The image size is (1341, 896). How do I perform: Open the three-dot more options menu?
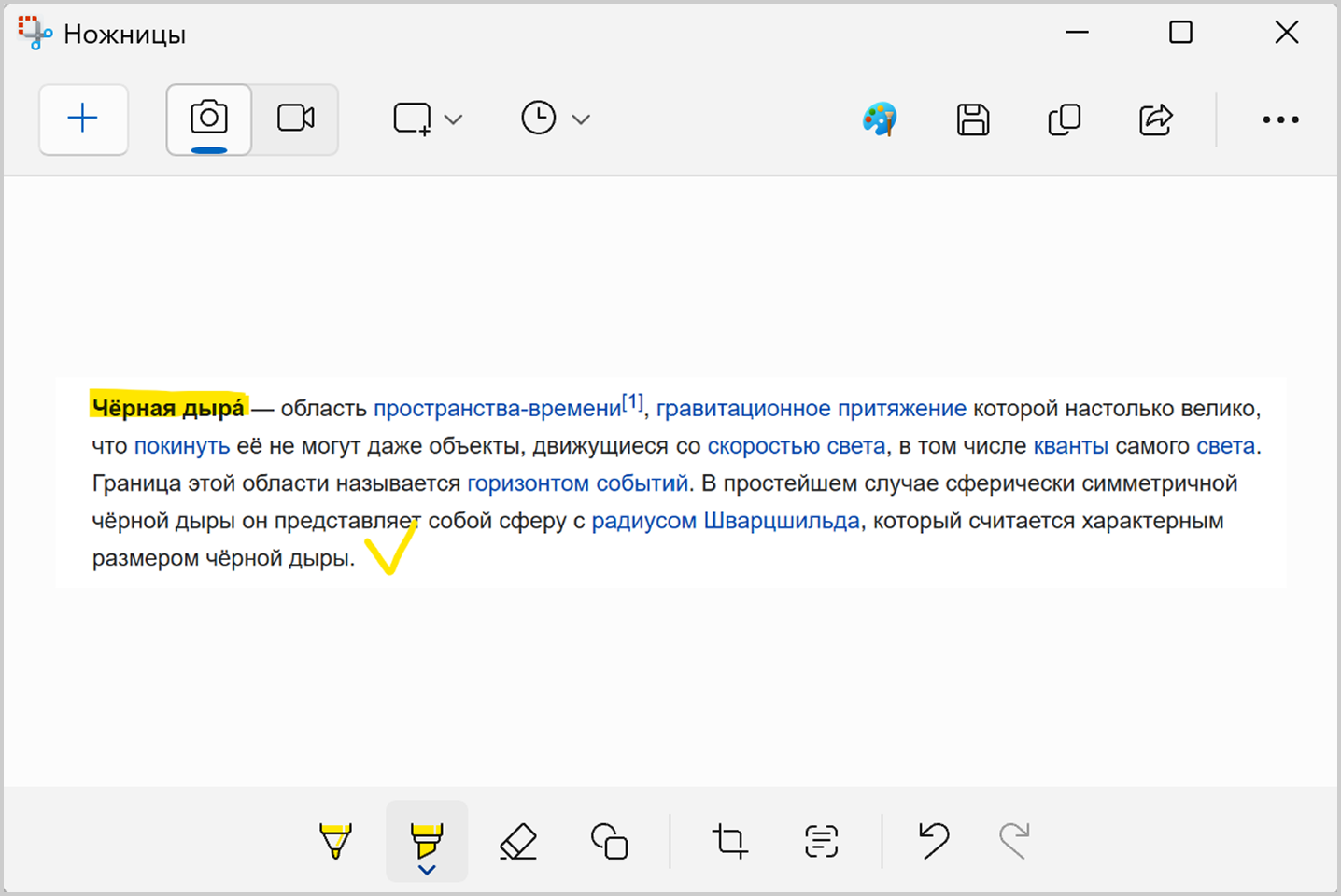[1279, 119]
